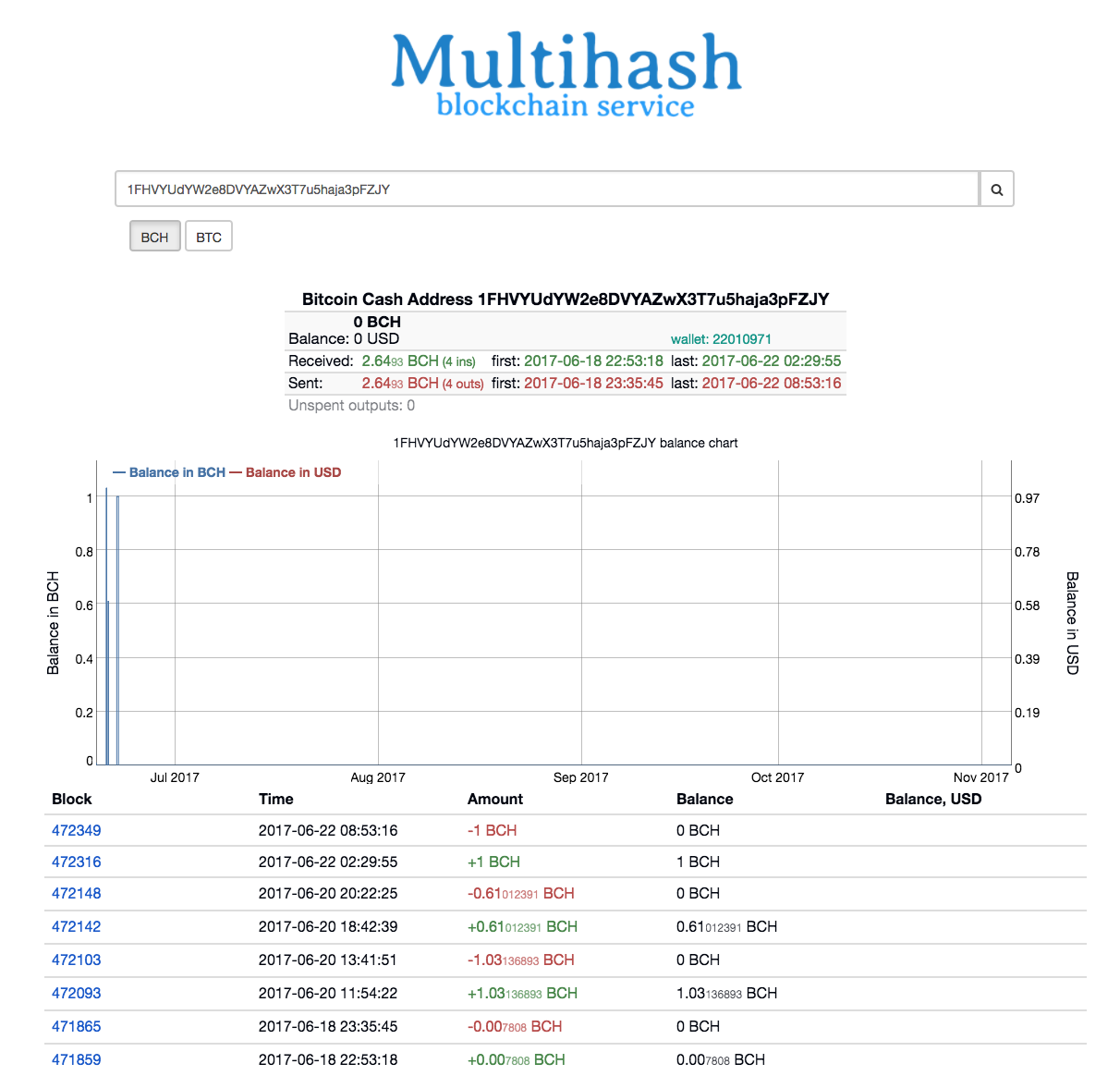
Task: Open block 472103 link
Action: click(x=77, y=960)
